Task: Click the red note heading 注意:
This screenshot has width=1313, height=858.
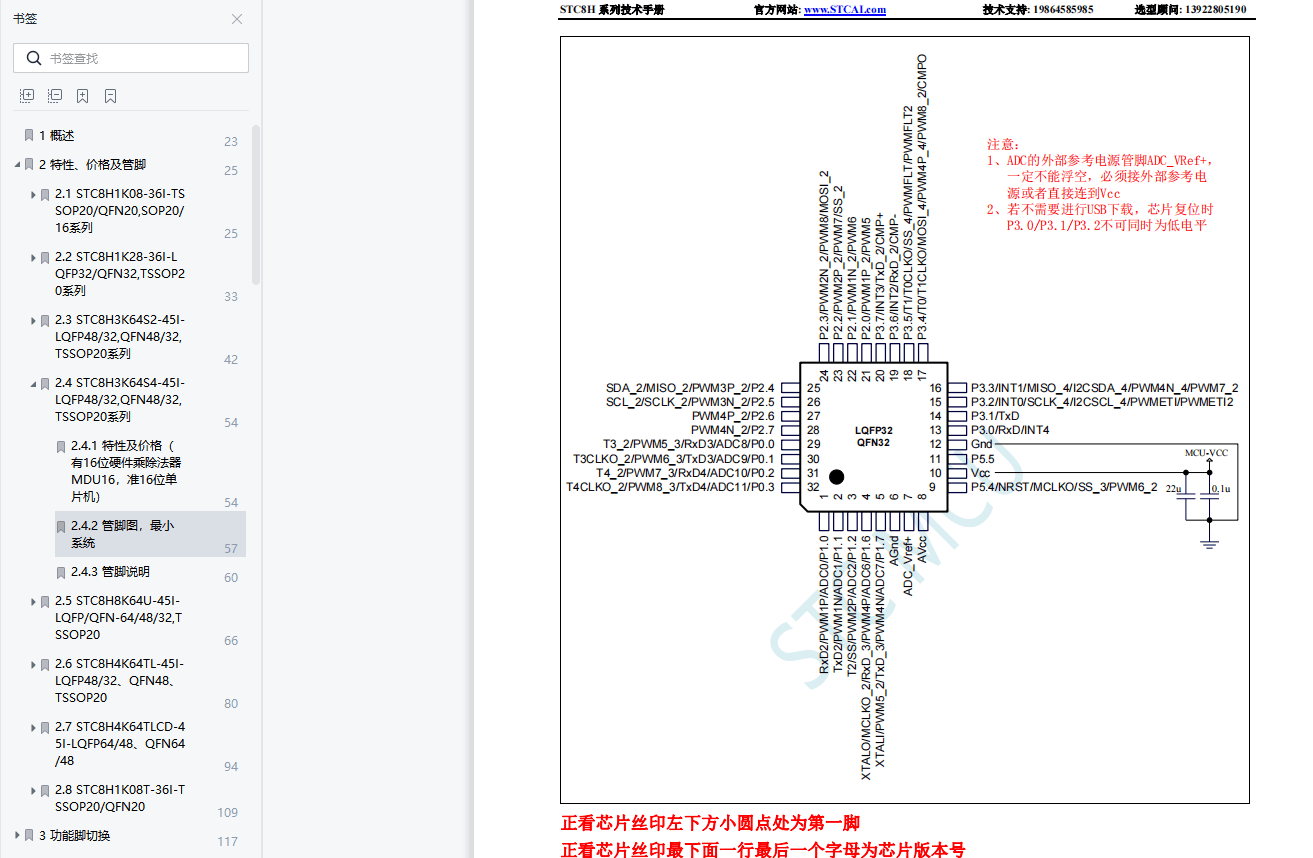Action: (x=1003, y=145)
